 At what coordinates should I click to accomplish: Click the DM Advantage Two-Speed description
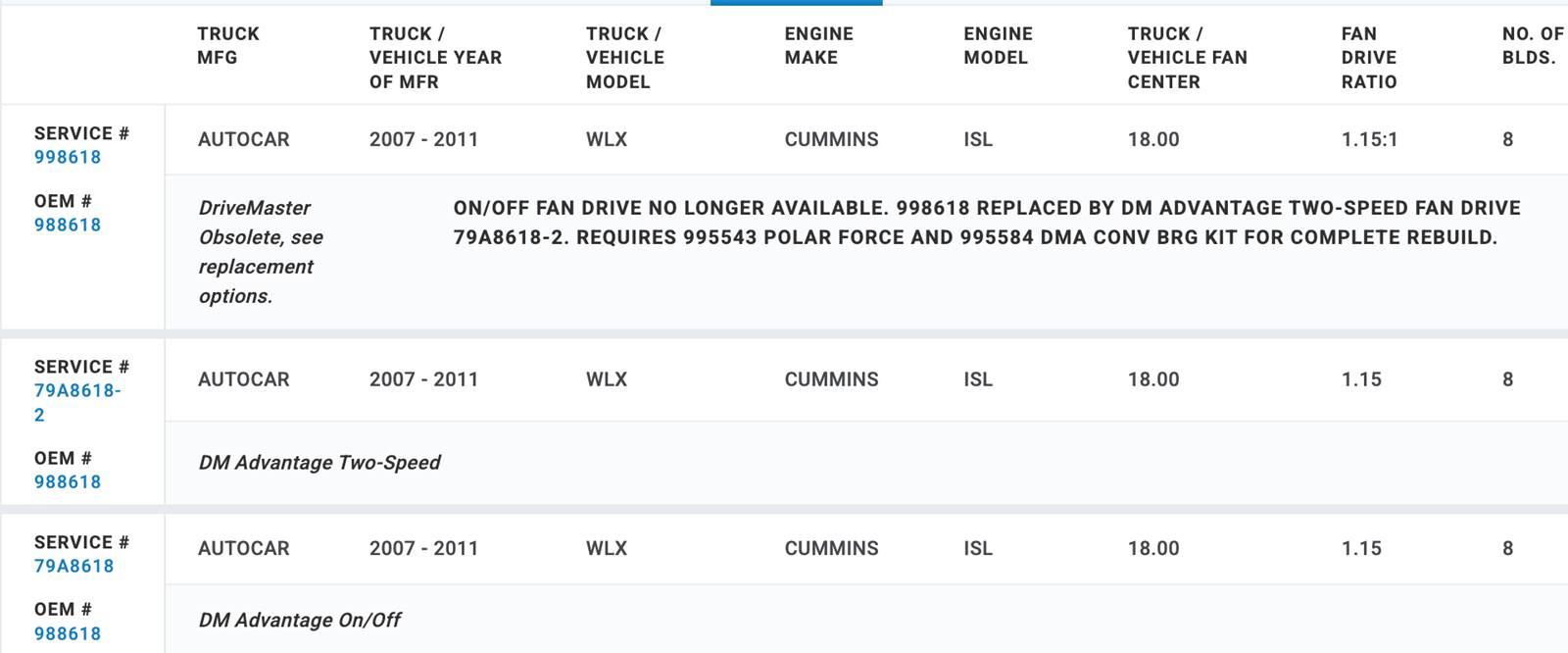click(319, 462)
